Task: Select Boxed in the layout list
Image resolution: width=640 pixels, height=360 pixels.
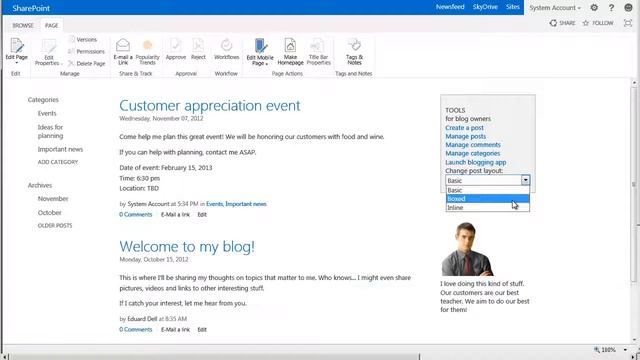Action: point(488,199)
